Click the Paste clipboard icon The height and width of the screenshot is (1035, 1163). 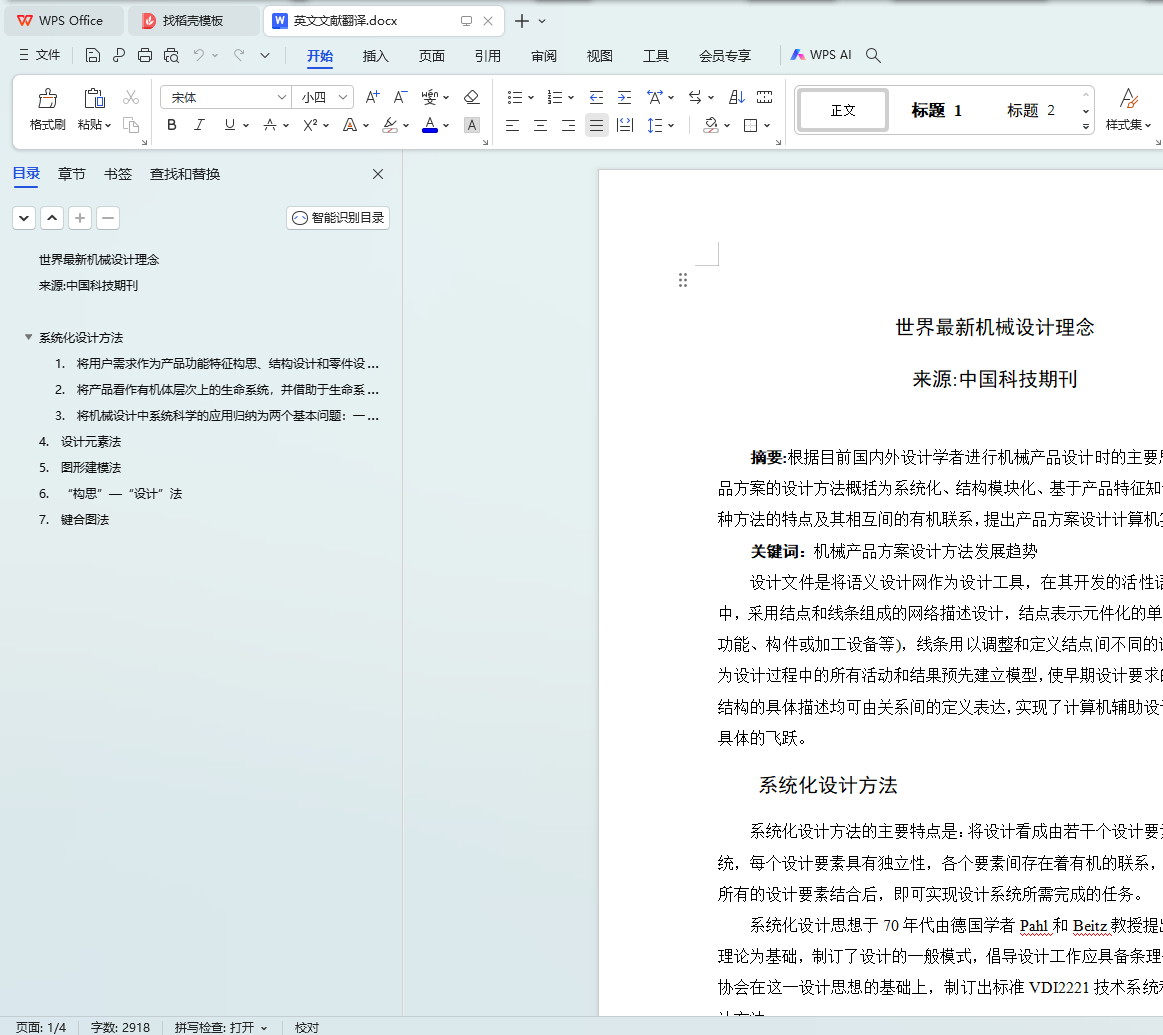pos(94,99)
